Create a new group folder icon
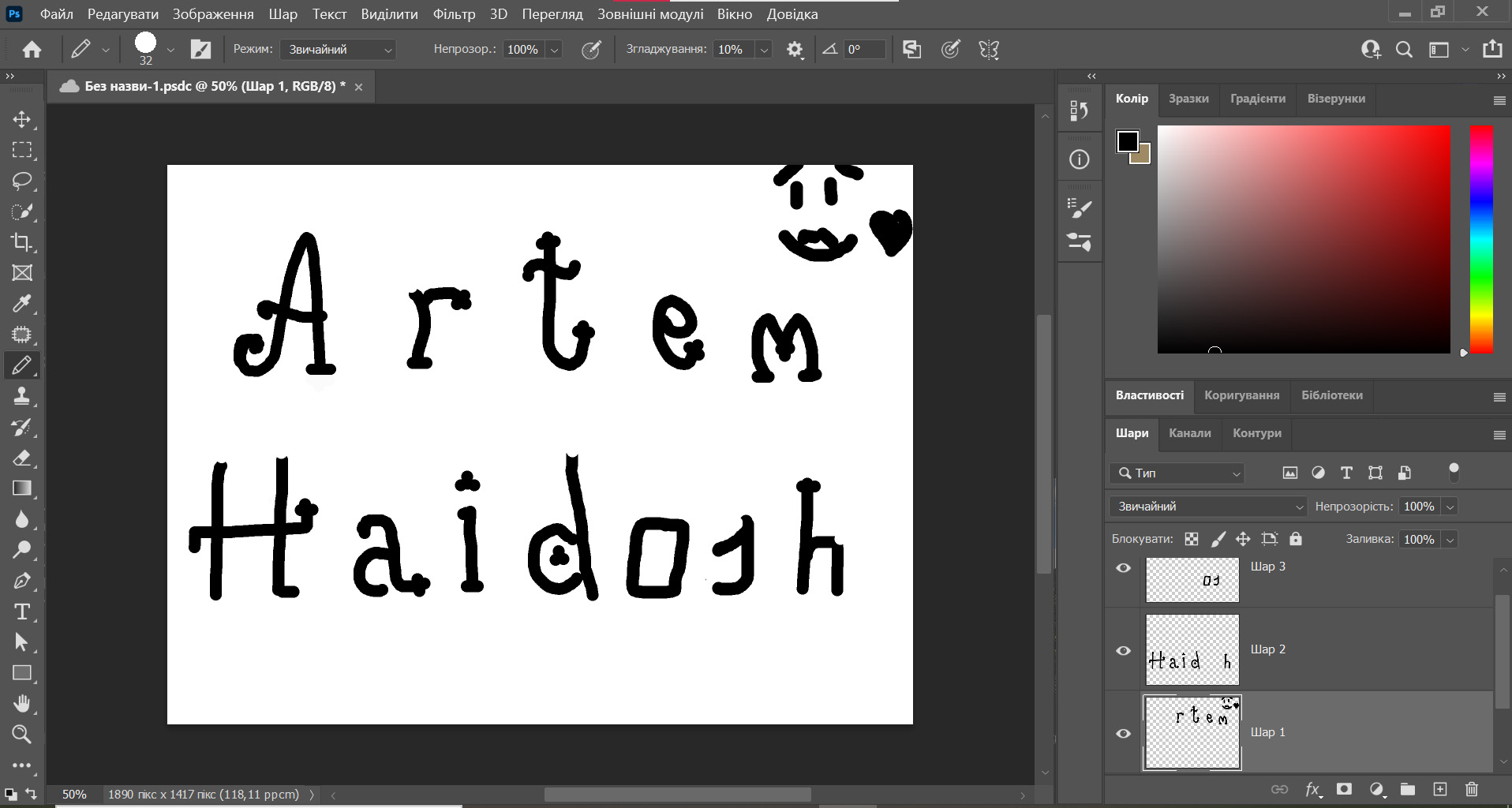Image resolution: width=1512 pixels, height=808 pixels. 1408,789
